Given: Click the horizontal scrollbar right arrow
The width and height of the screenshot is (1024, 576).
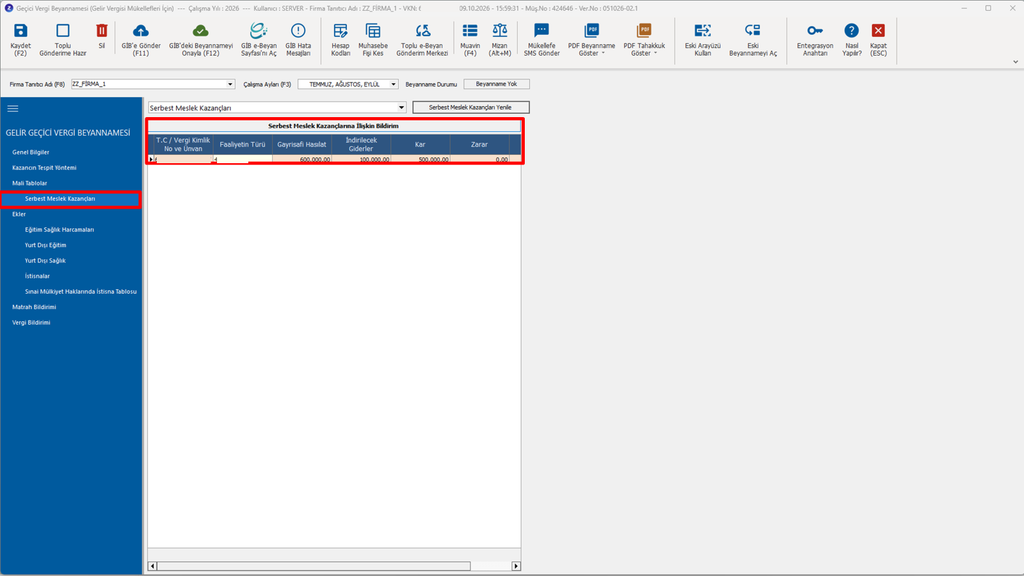Looking at the screenshot, I should tap(516, 566).
